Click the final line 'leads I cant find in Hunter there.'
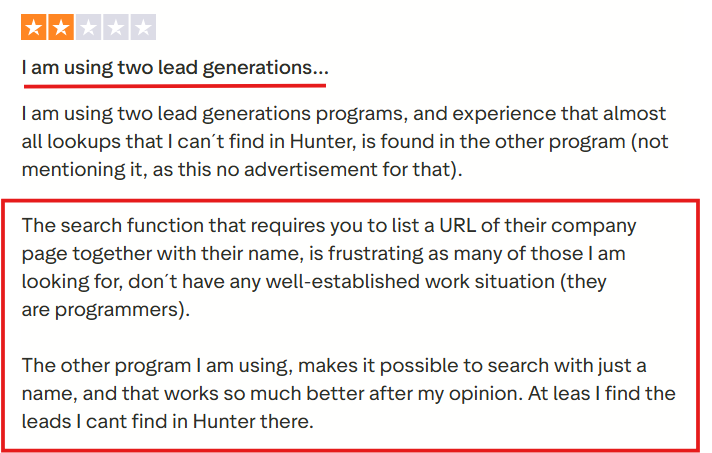 pyautogui.click(x=168, y=422)
